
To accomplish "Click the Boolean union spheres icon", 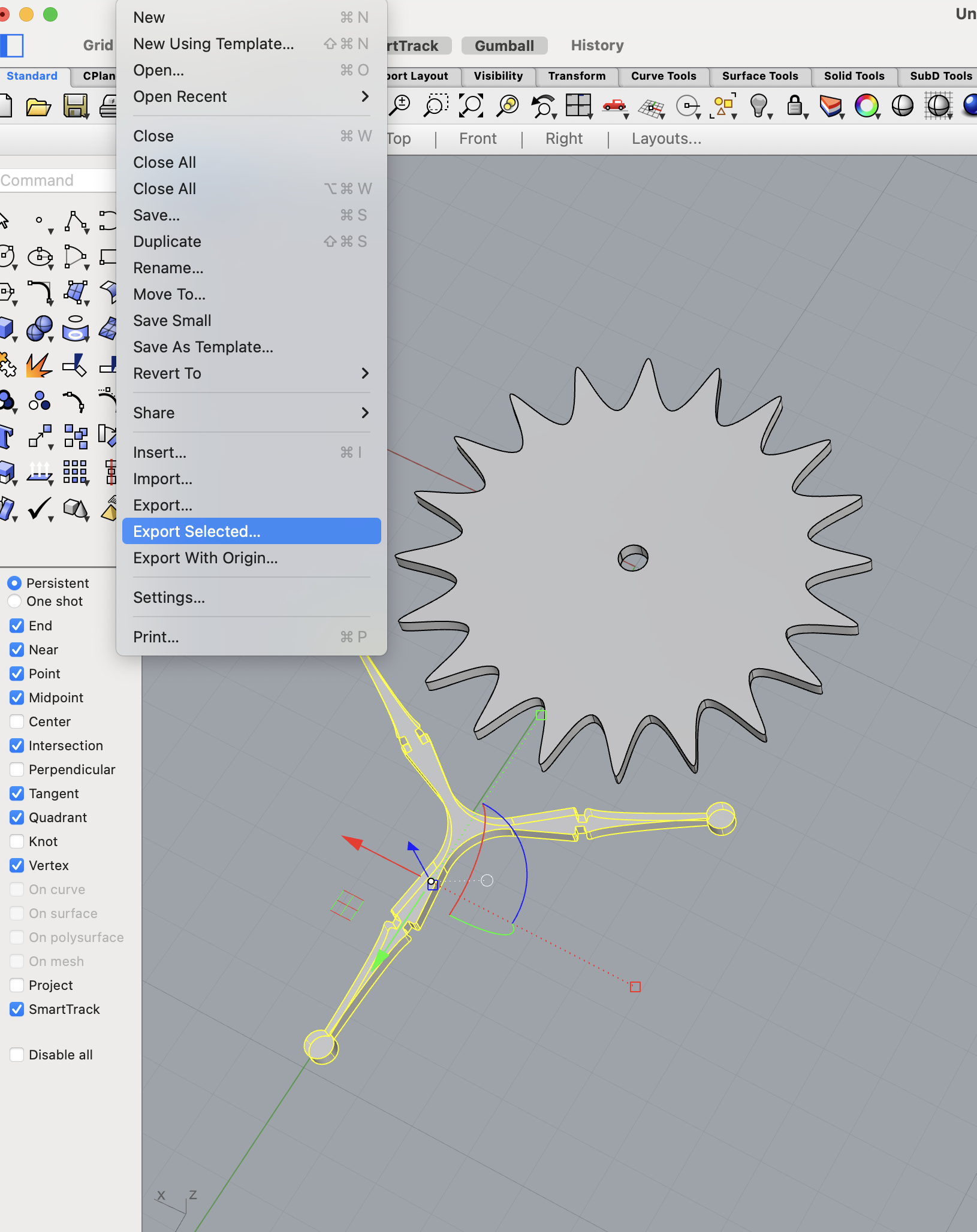I will pos(39,328).
